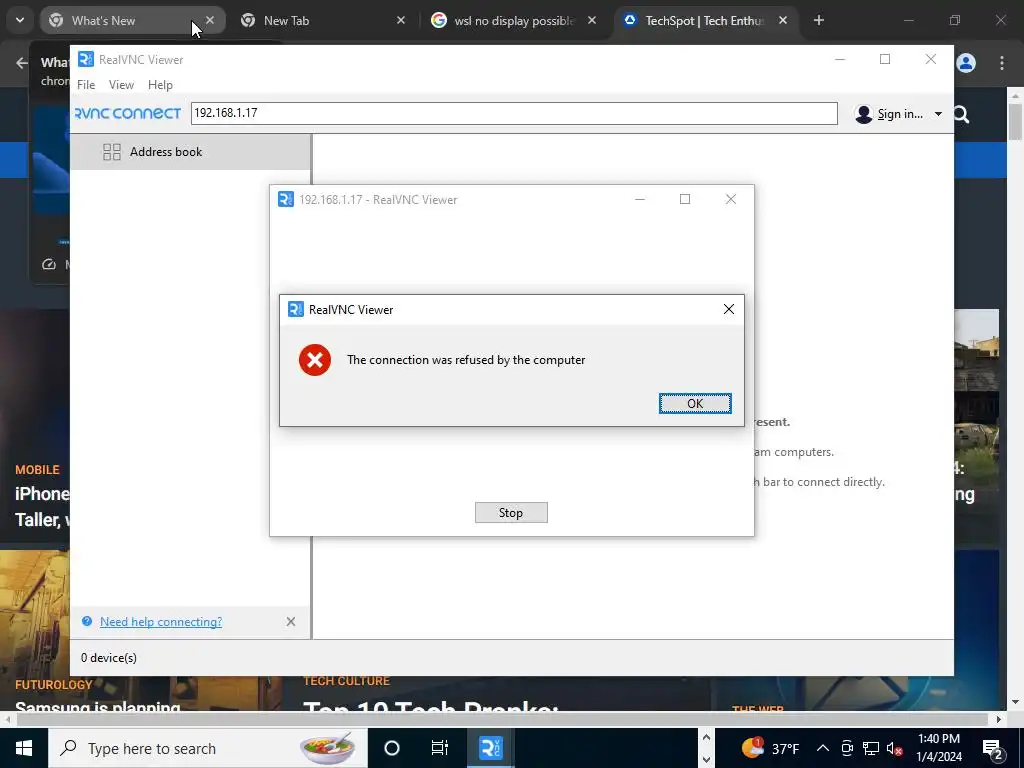Click the Type here to search box
Image resolution: width=1024 pixels, height=768 pixels.
click(x=208, y=748)
